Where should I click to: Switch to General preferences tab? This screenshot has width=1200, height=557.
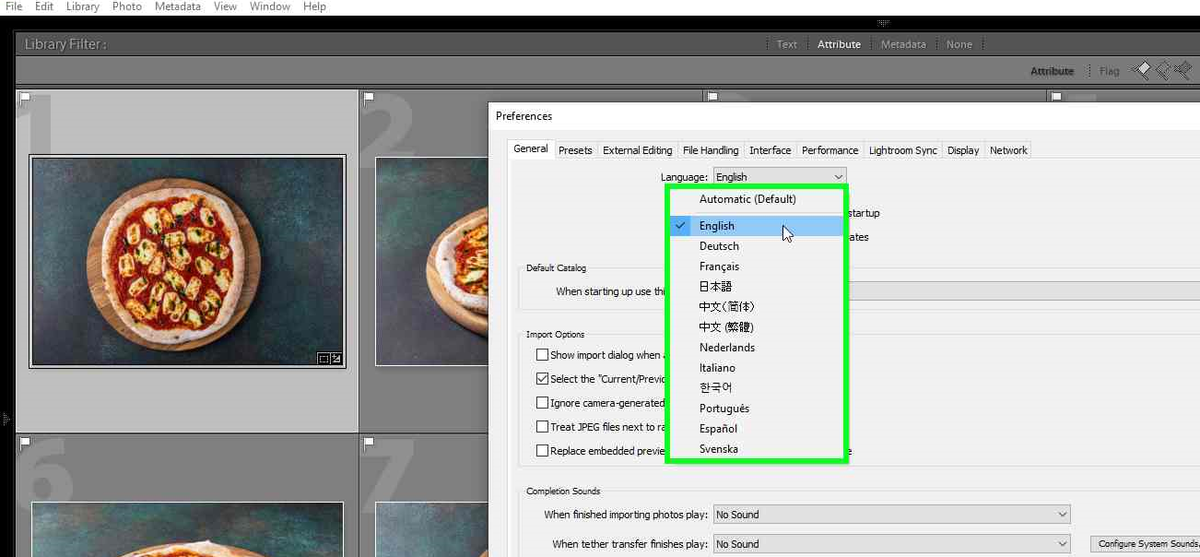[530, 149]
